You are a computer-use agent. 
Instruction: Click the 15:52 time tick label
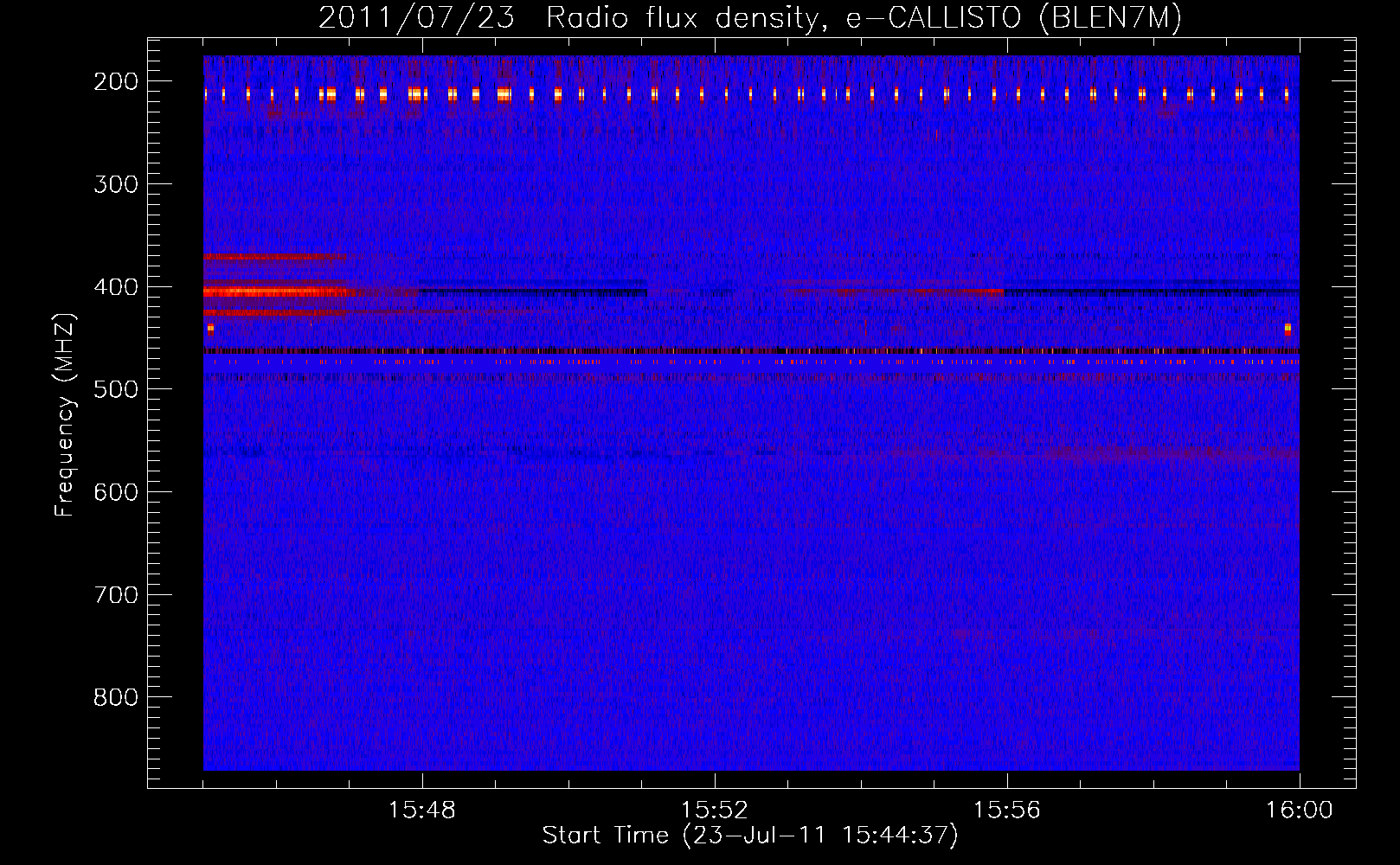715,811
